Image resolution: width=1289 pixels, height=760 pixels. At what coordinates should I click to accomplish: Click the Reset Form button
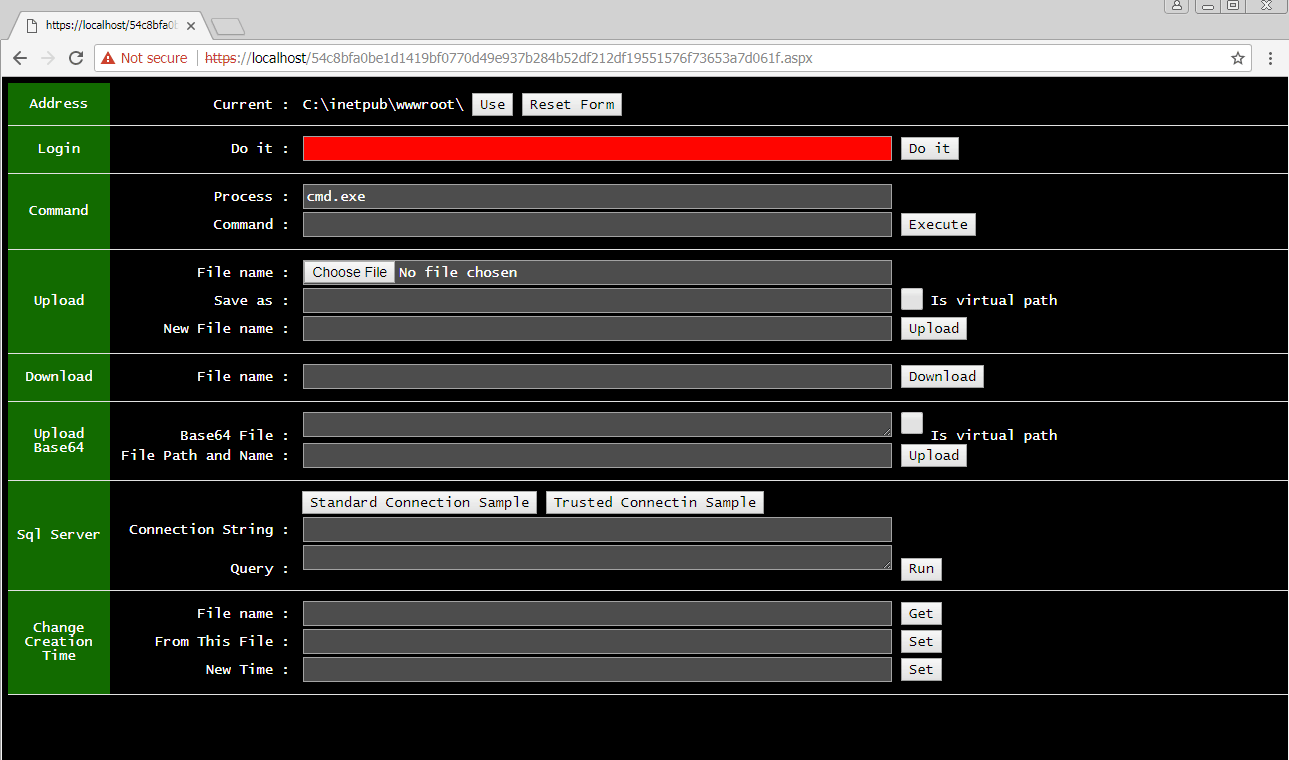(x=571, y=105)
